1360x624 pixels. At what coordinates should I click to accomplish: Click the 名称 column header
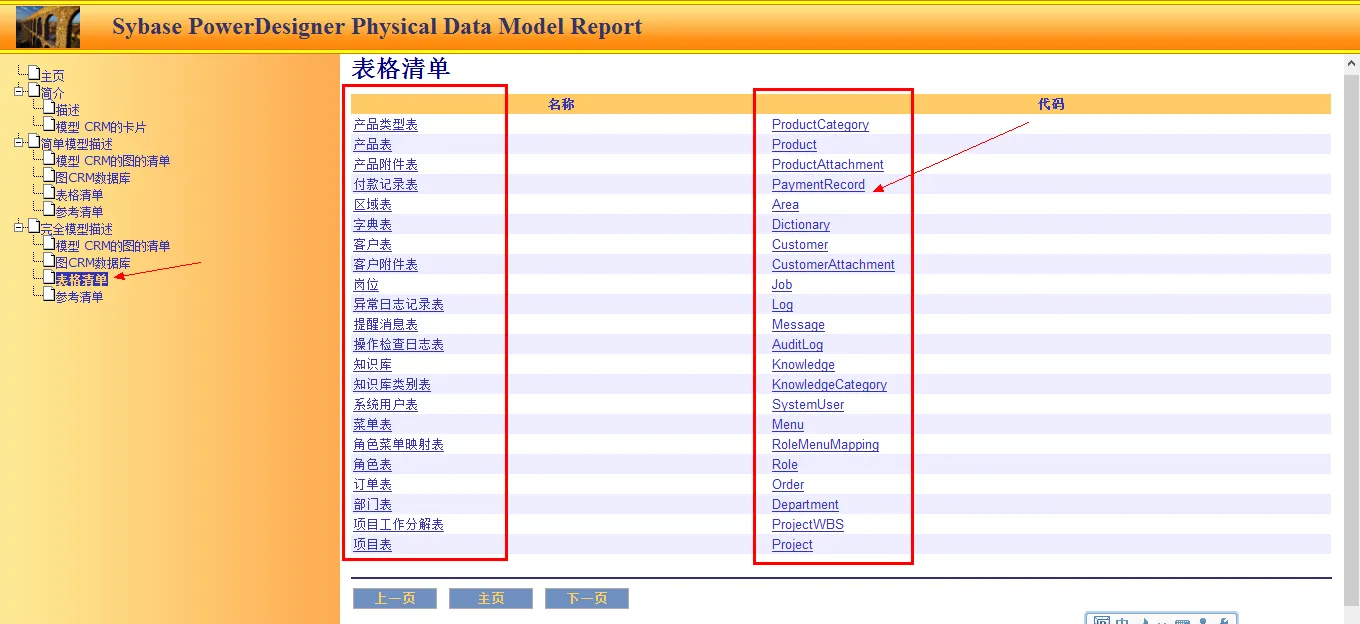pos(561,104)
